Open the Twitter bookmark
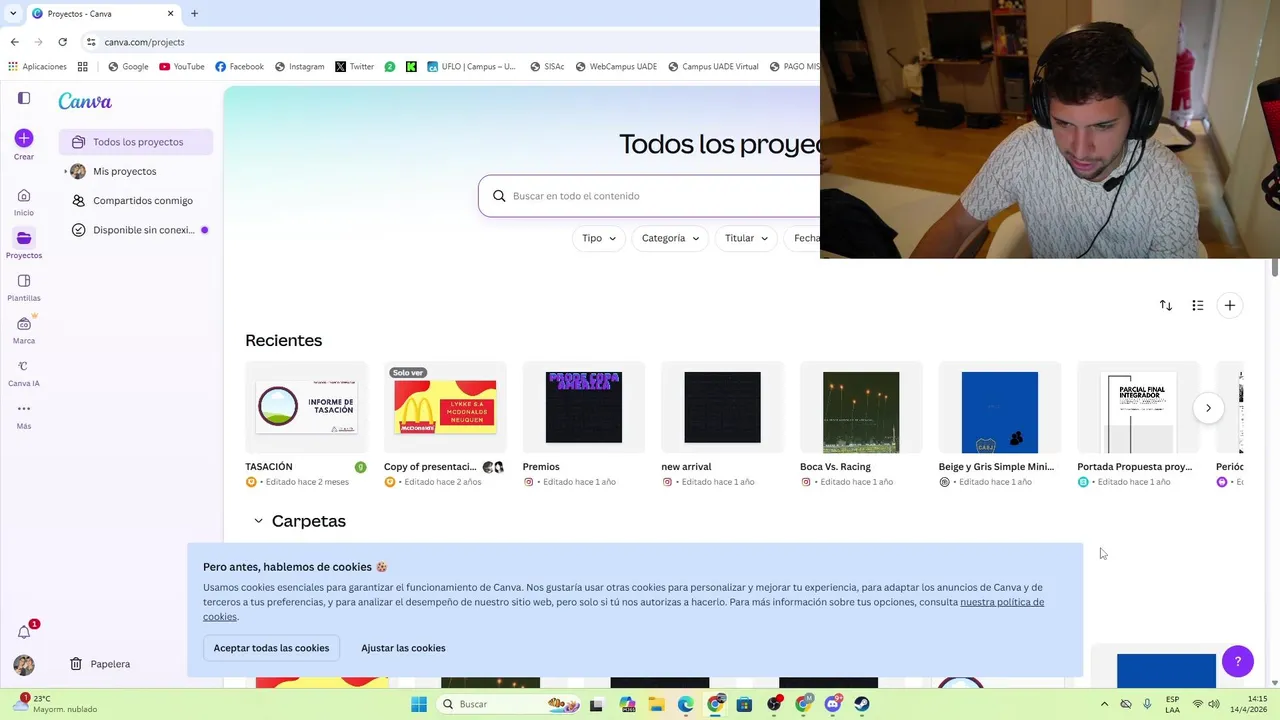 pyautogui.click(x=354, y=67)
